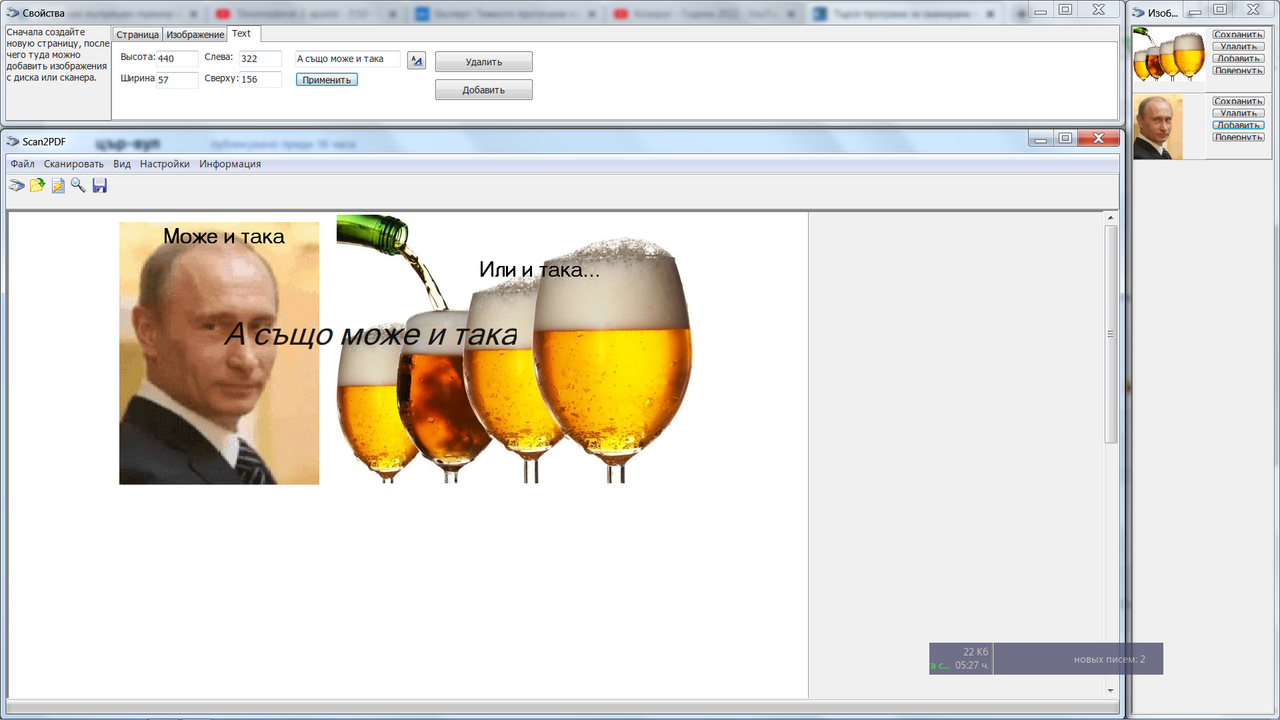
Task: Click the Применить button
Action: tap(327, 80)
